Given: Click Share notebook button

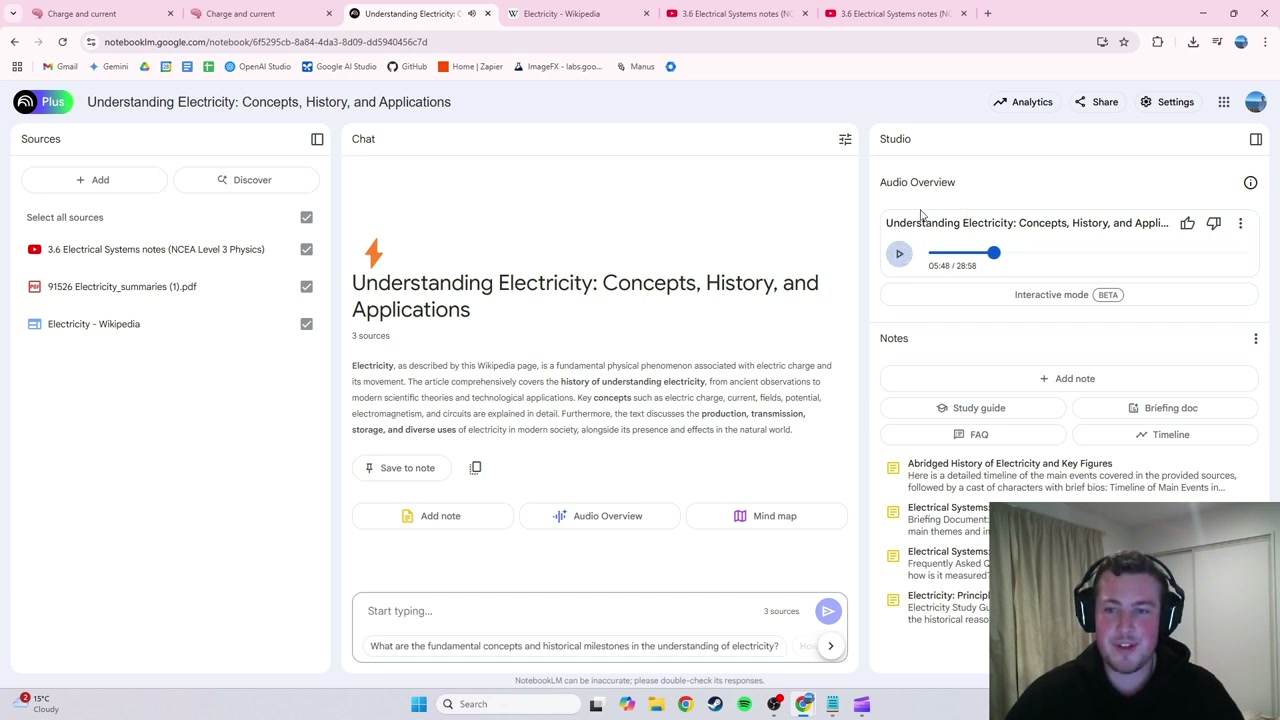Looking at the screenshot, I should click(x=1096, y=102).
